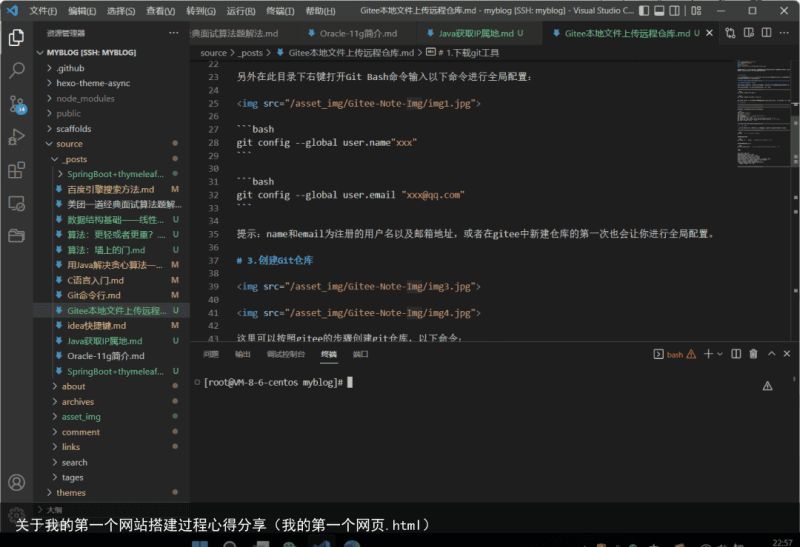Open the 文件(F) menu
The image size is (800, 547).
pyautogui.click(x=43, y=11)
